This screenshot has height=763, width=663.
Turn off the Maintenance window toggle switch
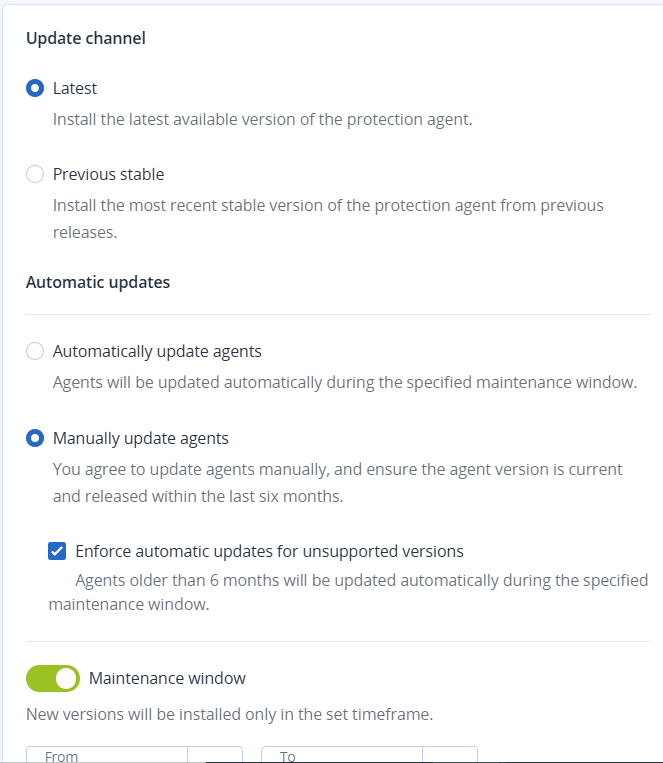(x=53, y=678)
